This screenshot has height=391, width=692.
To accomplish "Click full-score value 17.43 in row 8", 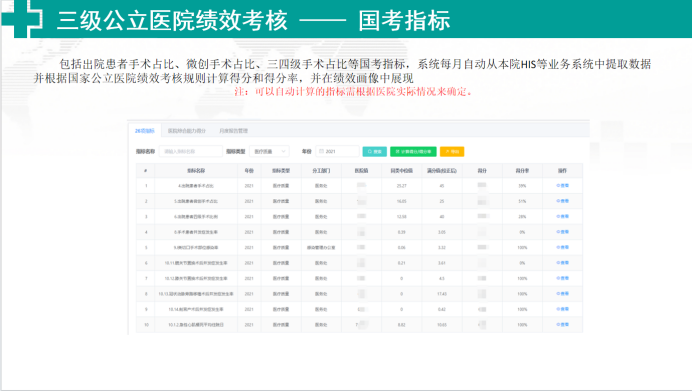I will [442, 294].
